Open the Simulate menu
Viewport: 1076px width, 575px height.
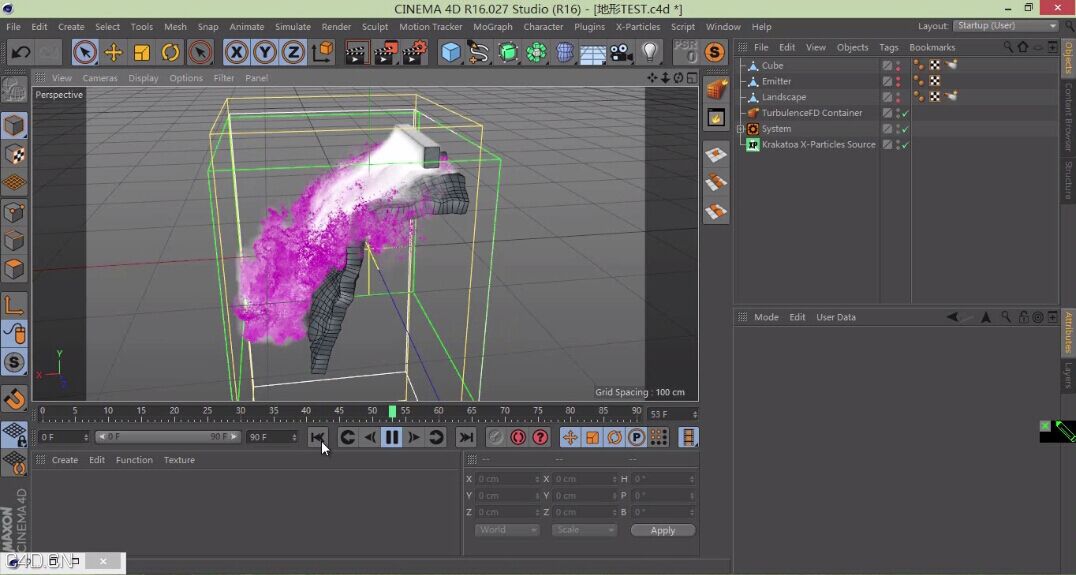coord(293,27)
